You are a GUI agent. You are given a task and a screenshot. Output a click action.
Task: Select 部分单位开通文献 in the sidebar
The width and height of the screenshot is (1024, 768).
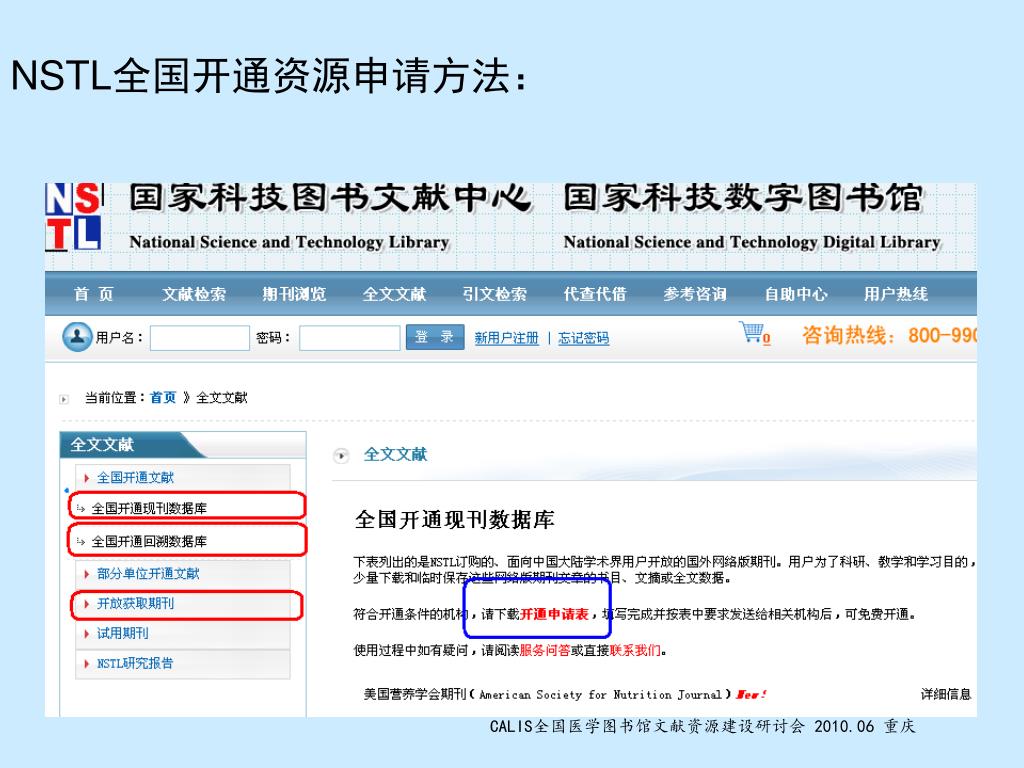coord(148,574)
